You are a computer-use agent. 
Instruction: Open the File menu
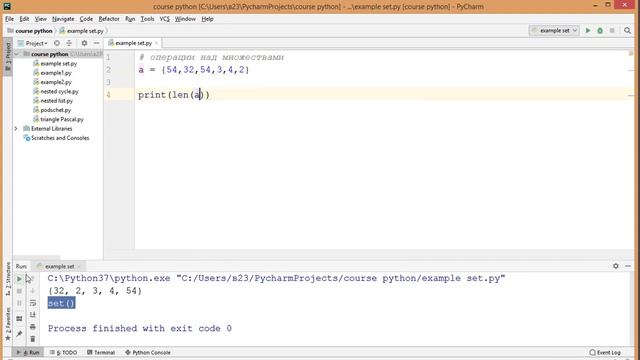(x=9, y=19)
